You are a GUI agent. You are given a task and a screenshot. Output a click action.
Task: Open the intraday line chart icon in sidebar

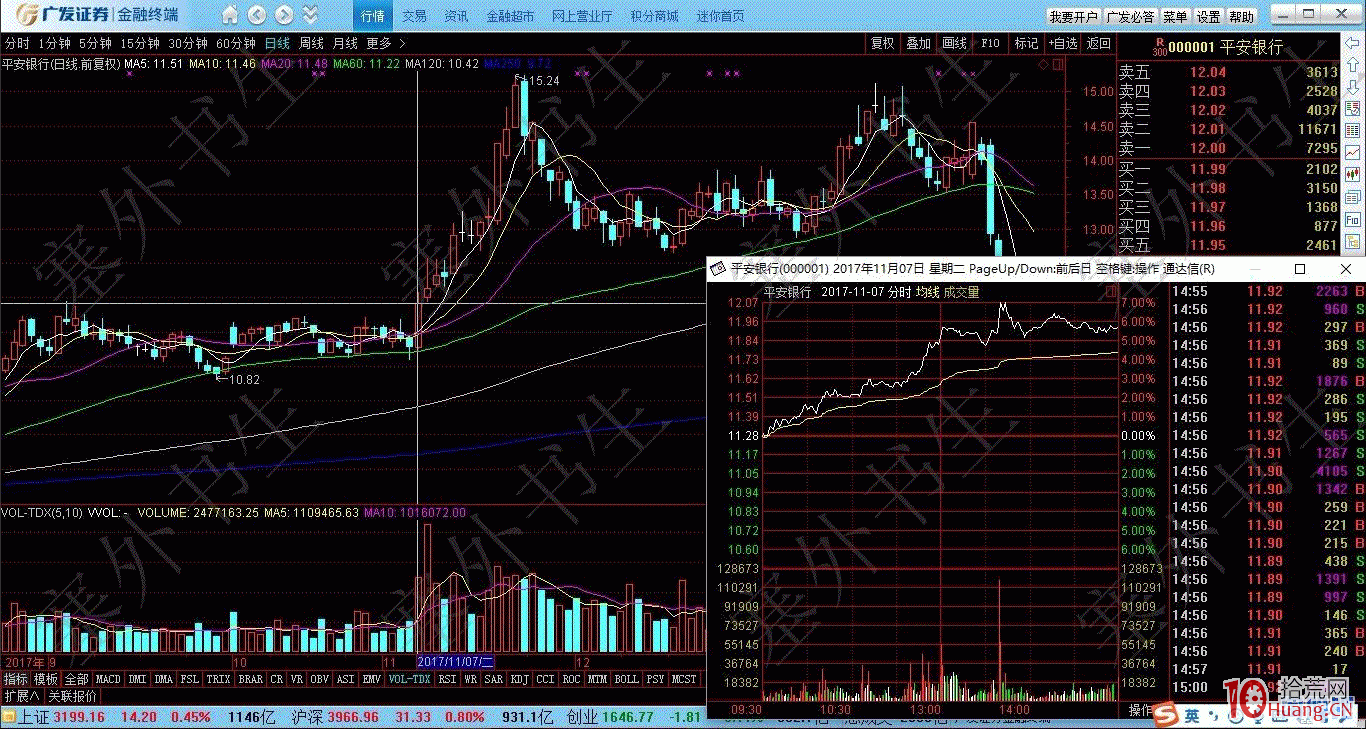pos(1353,152)
